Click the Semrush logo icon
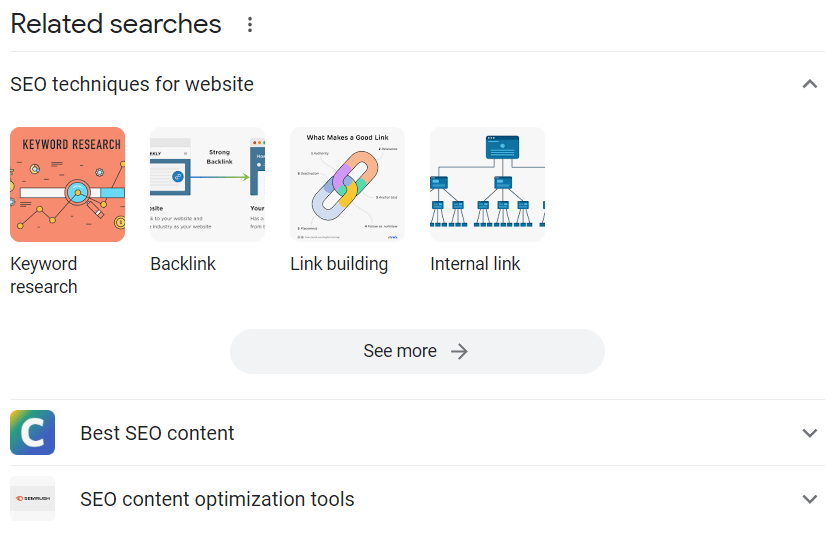Screen dimensions: 838x541 click(x=32, y=499)
